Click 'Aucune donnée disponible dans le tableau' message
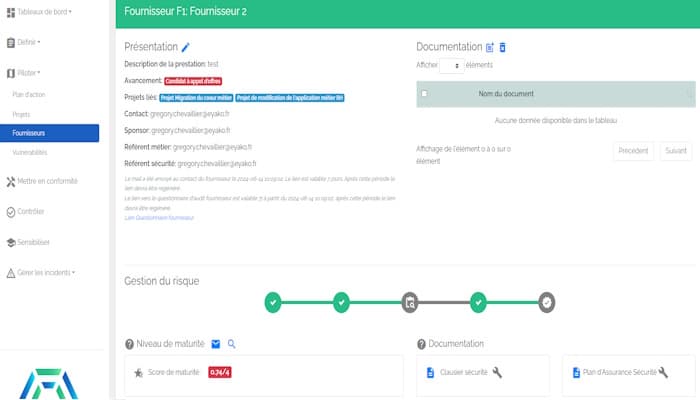This screenshot has height=400, width=700. pos(556,121)
